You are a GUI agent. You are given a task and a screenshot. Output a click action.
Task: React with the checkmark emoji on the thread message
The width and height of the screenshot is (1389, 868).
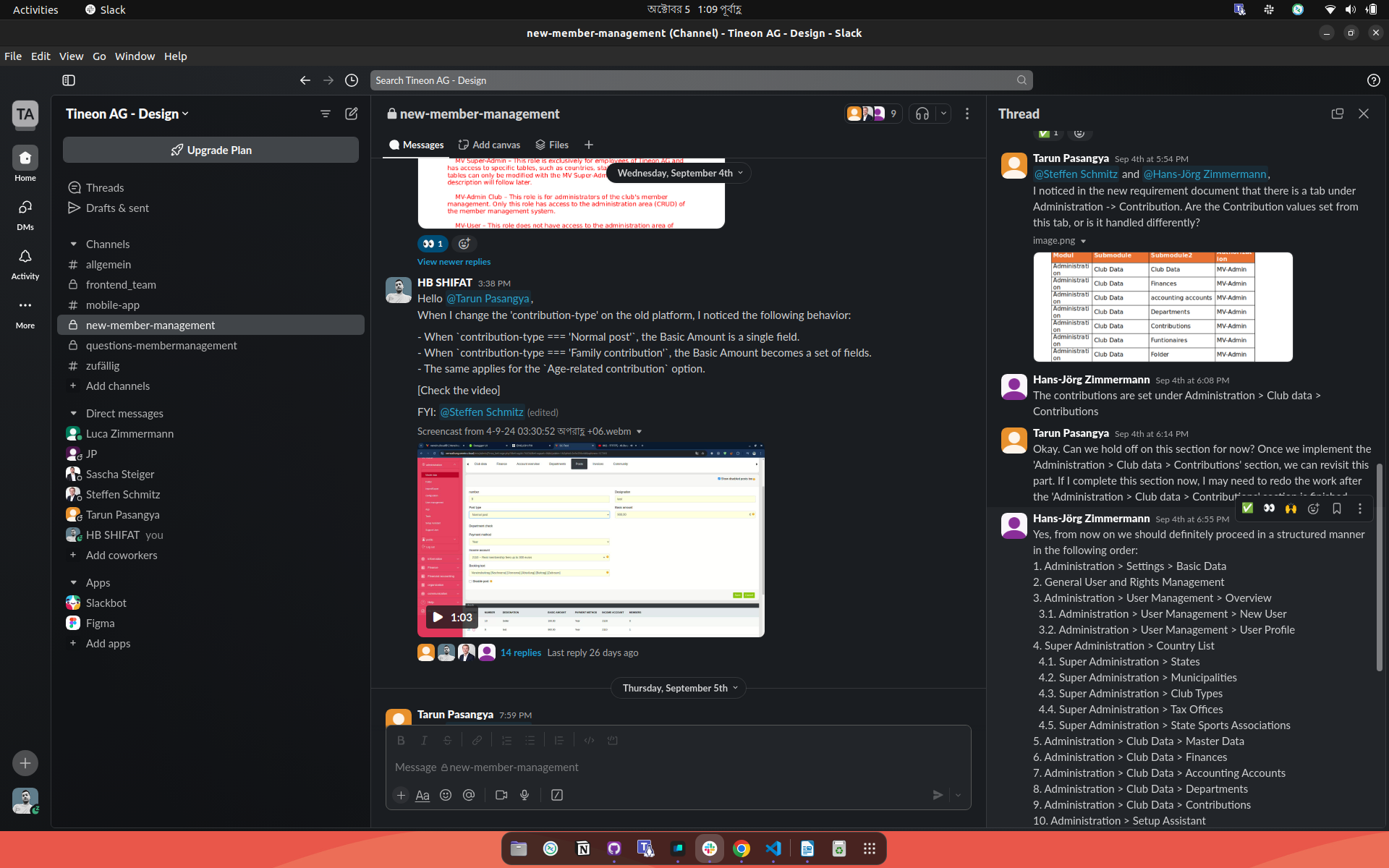point(1247,509)
